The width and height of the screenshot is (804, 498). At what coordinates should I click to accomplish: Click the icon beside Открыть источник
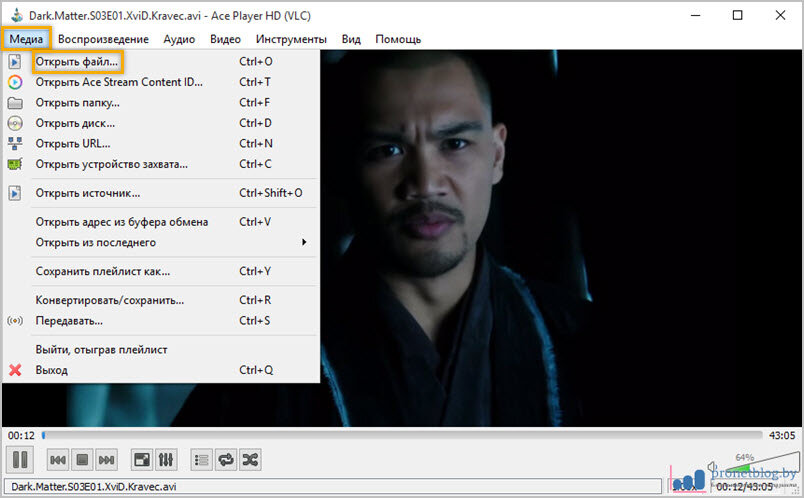coord(15,193)
